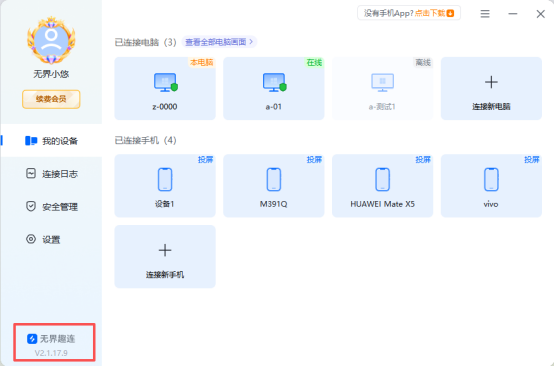This screenshot has height=366, width=554.
Task: Select the vivo phone icon
Action: point(491,179)
